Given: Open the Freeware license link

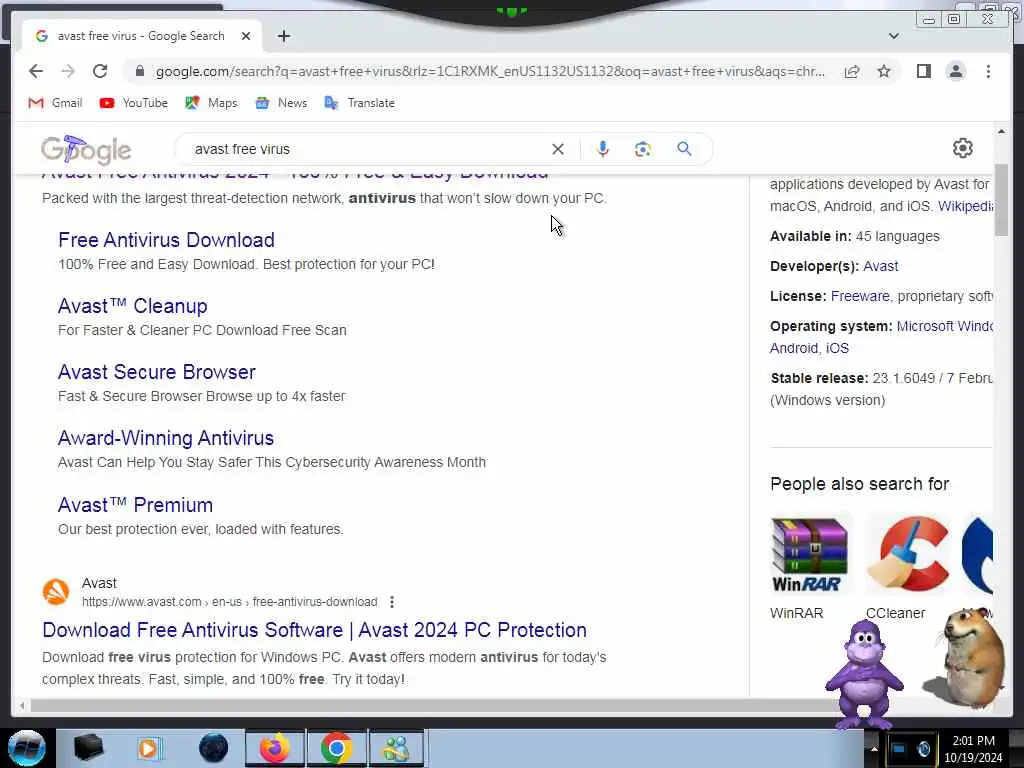Looking at the screenshot, I should tap(859, 296).
